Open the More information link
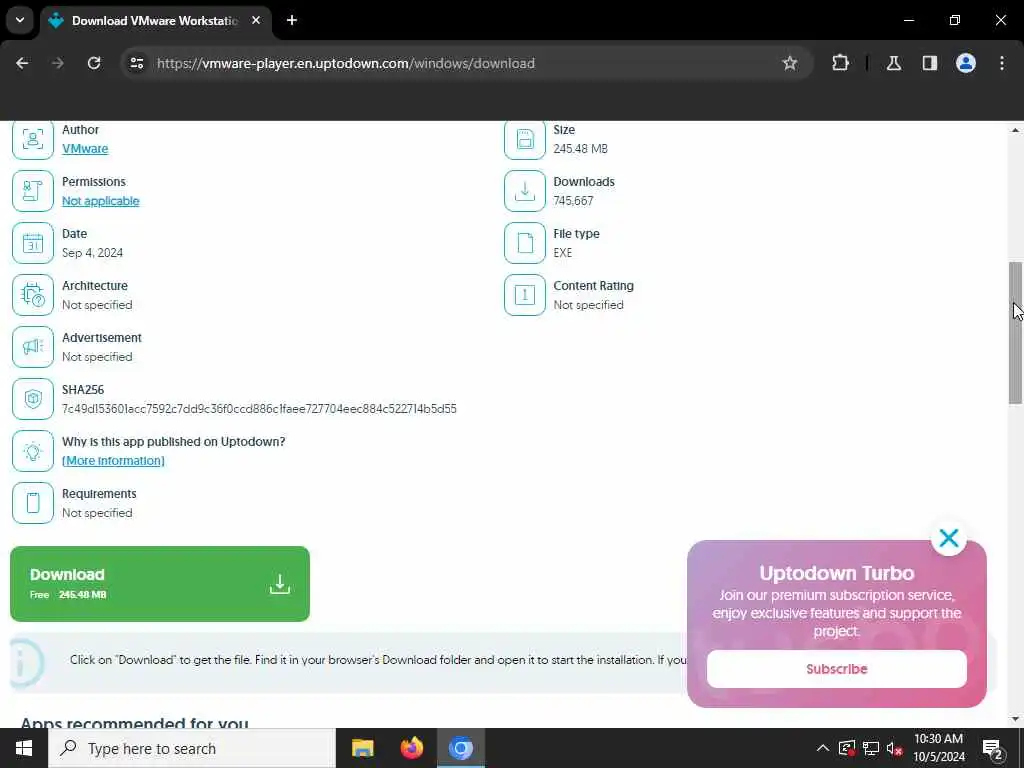1024x768 pixels. (x=113, y=461)
